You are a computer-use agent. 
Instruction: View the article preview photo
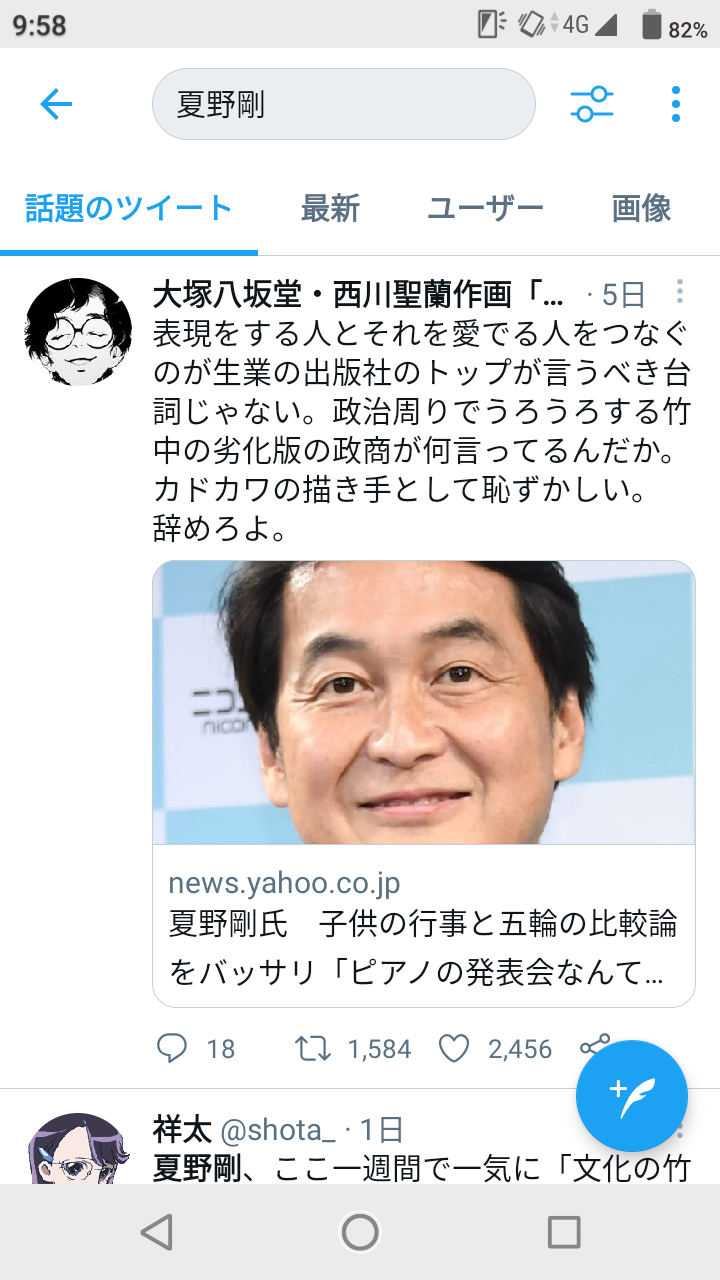pyautogui.click(x=424, y=703)
